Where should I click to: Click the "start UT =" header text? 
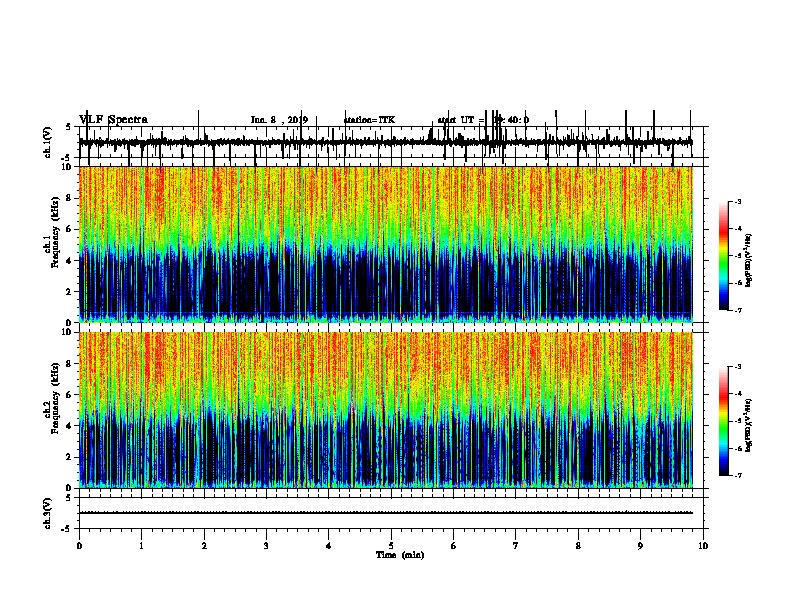[461, 120]
